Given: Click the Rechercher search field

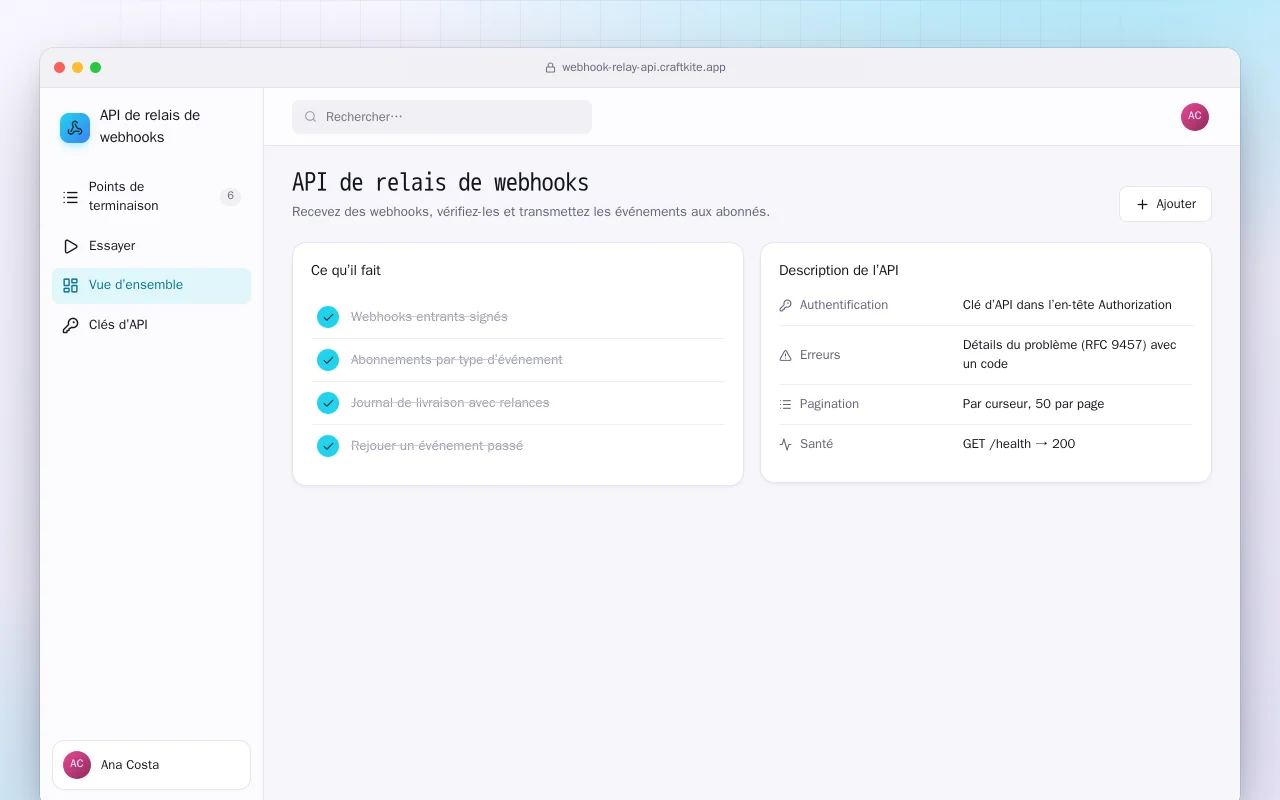Looking at the screenshot, I should tap(442, 117).
